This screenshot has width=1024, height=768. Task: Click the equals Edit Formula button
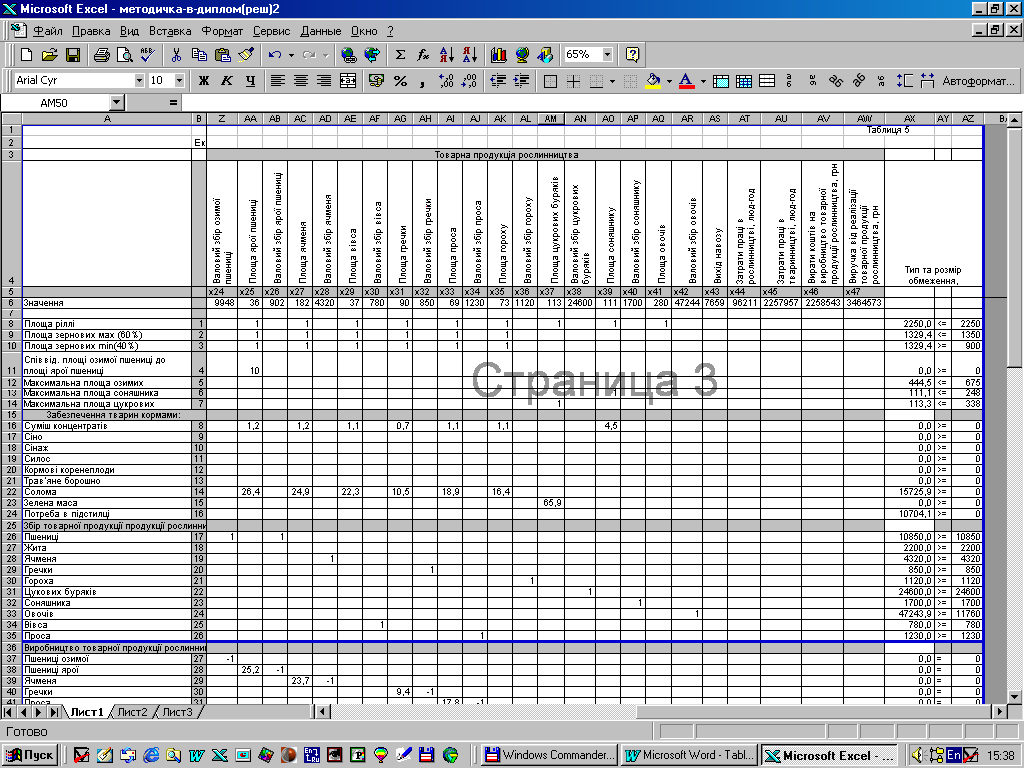173,103
